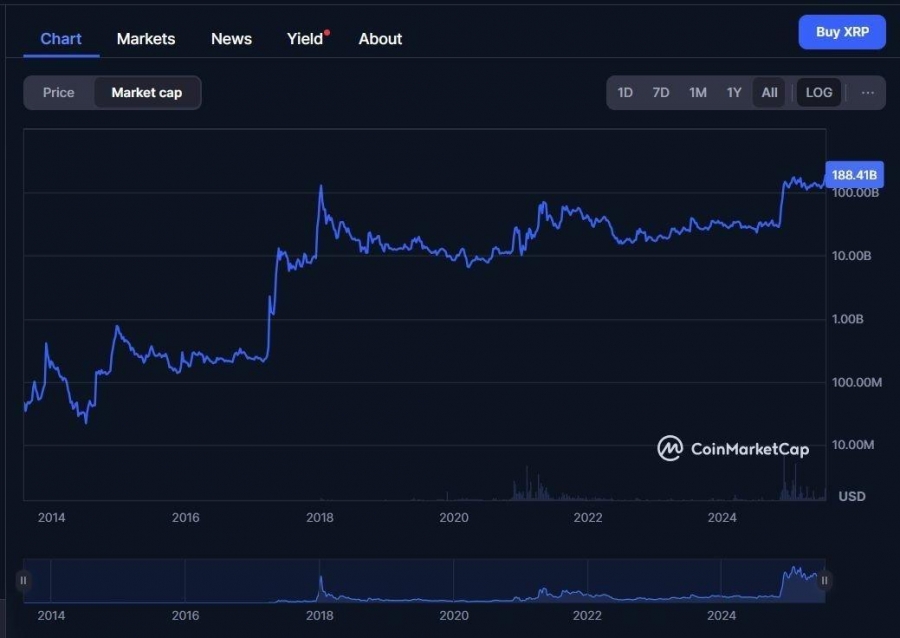Go to the News tab

pos(231,38)
